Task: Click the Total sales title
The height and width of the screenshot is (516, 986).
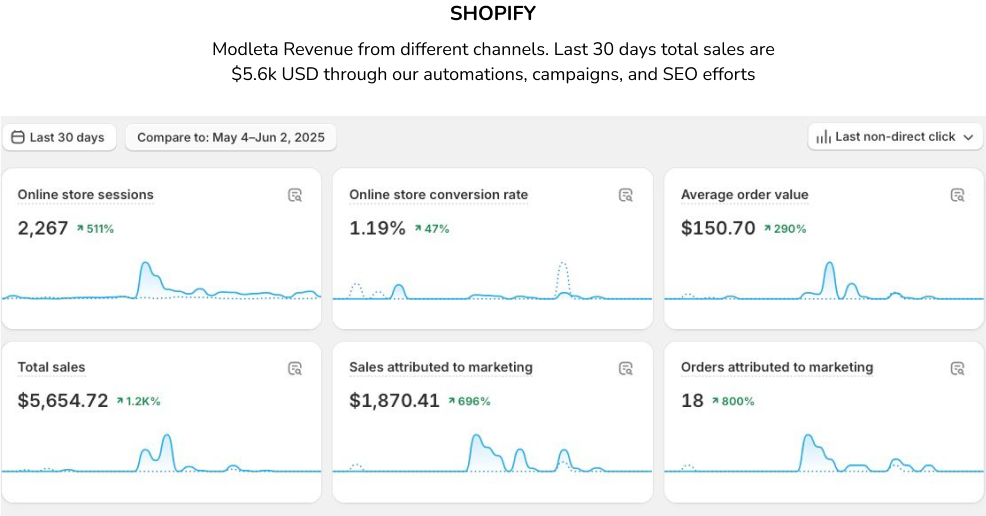Action: (x=51, y=367)
